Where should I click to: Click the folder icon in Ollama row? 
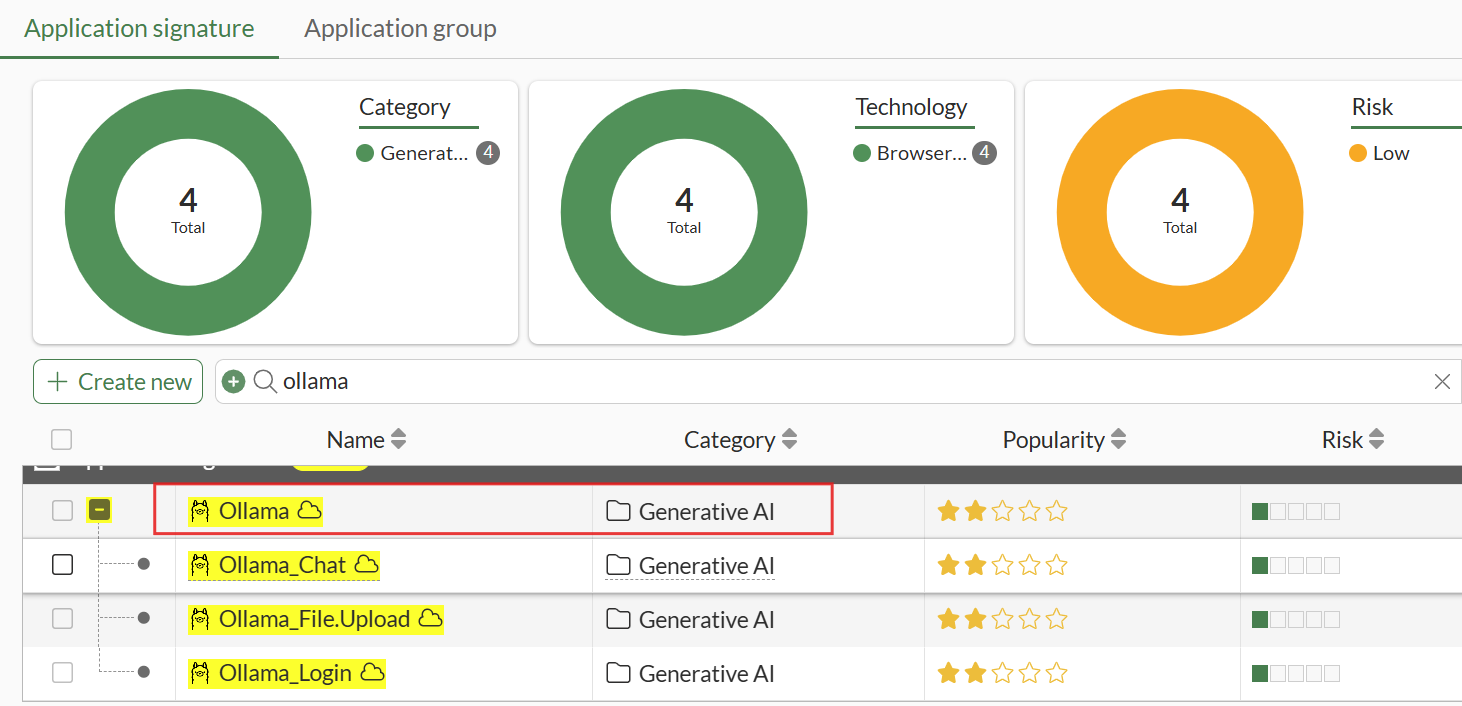(x=618, y=511)
